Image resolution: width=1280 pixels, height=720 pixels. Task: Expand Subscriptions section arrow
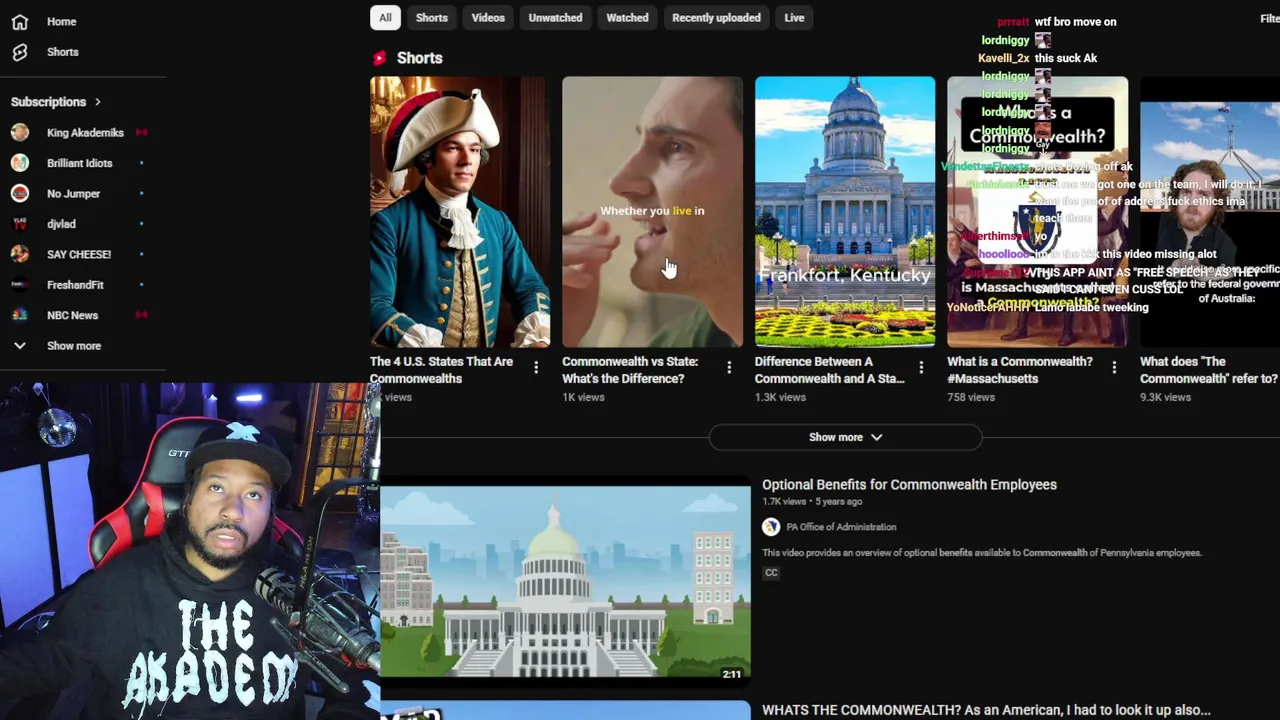pos(98,102)
